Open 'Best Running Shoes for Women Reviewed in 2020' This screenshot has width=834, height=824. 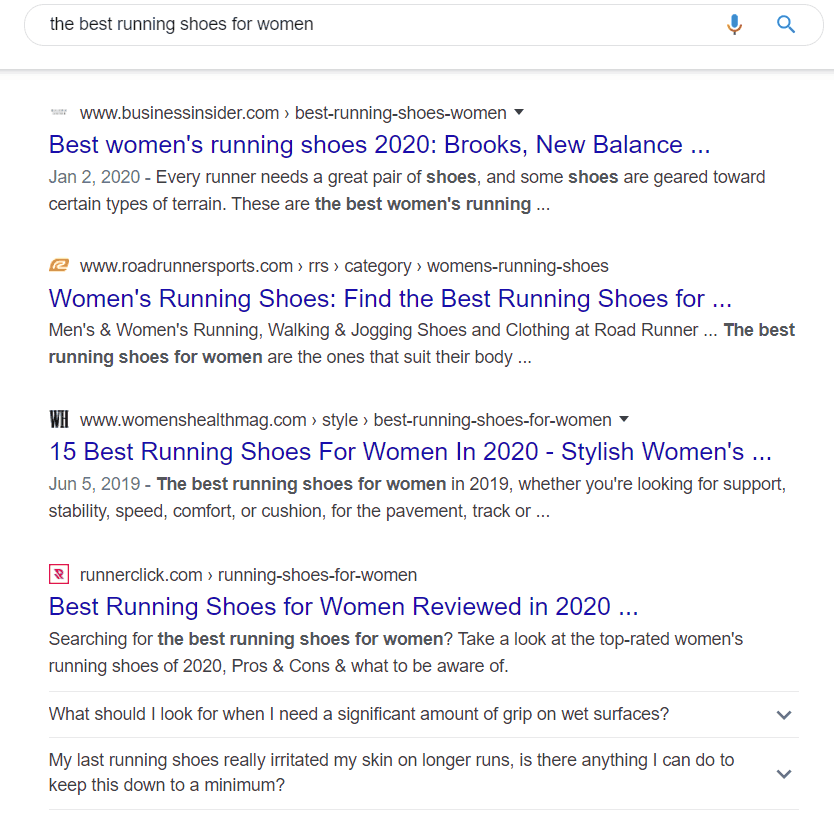point(344,606)
